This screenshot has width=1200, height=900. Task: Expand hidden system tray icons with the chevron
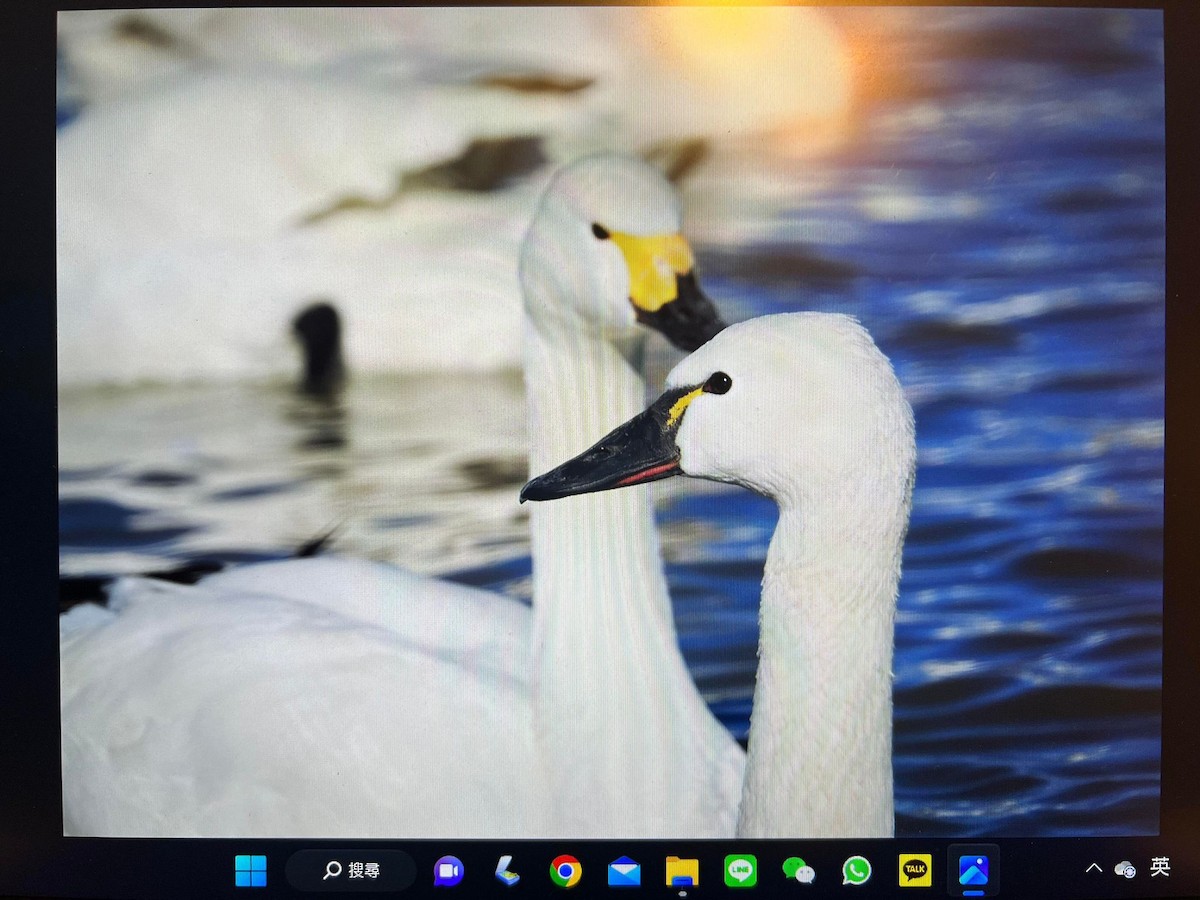pos(1094,868)
